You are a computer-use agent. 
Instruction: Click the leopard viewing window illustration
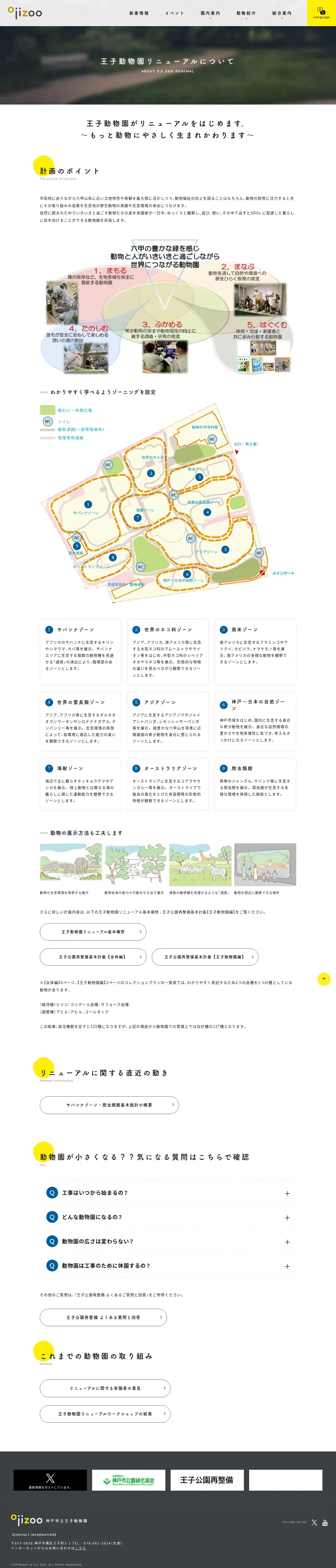[x=265, y=864]
